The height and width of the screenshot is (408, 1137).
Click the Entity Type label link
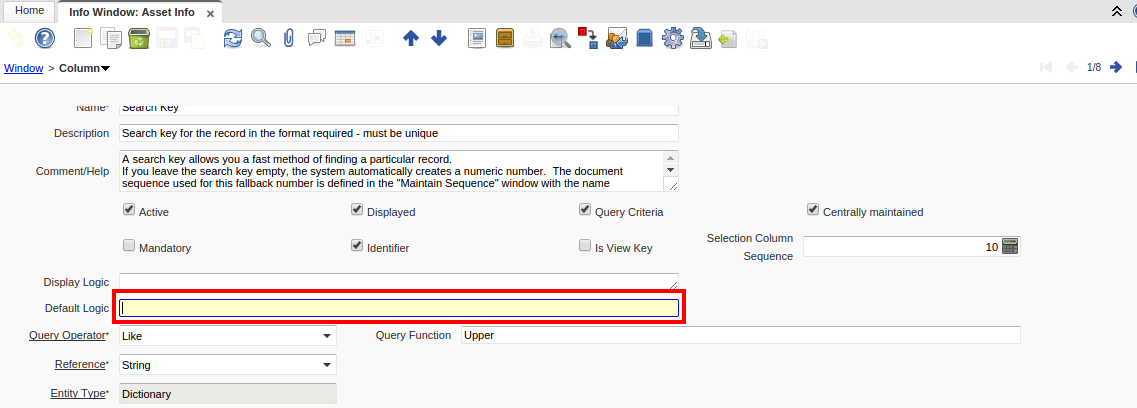pos(78,394)
